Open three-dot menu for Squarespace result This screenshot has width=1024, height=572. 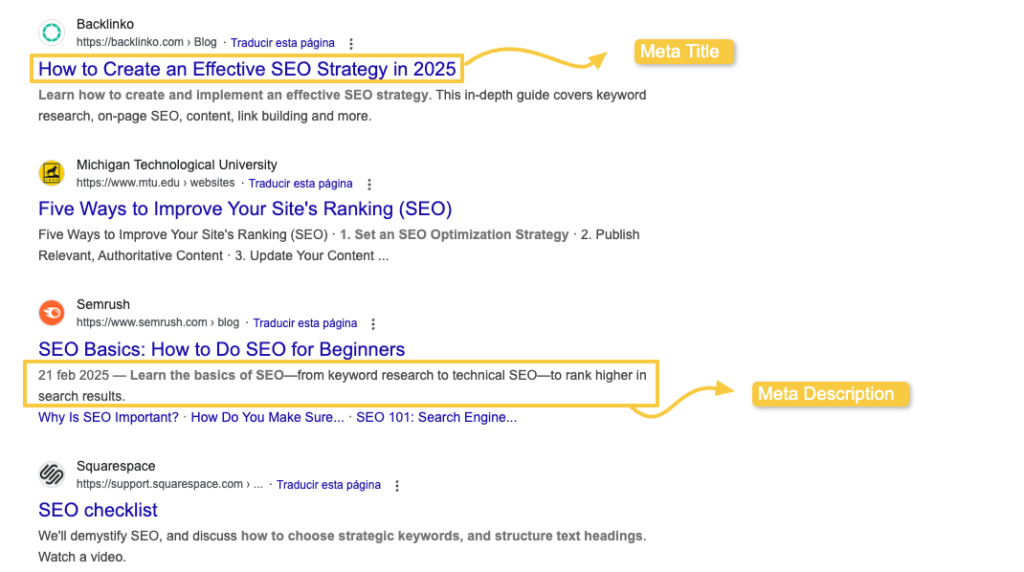397,486
